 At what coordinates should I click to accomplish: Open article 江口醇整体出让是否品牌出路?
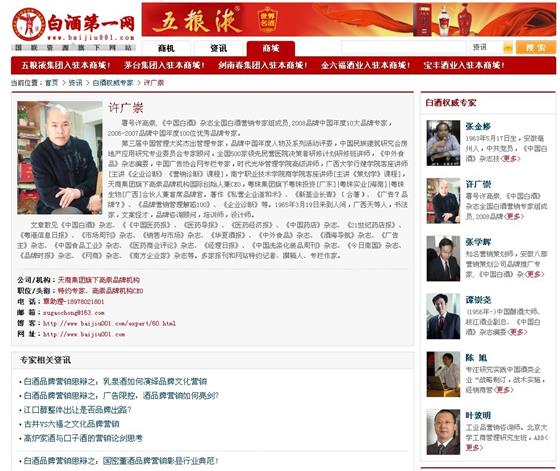click(78, 410)
